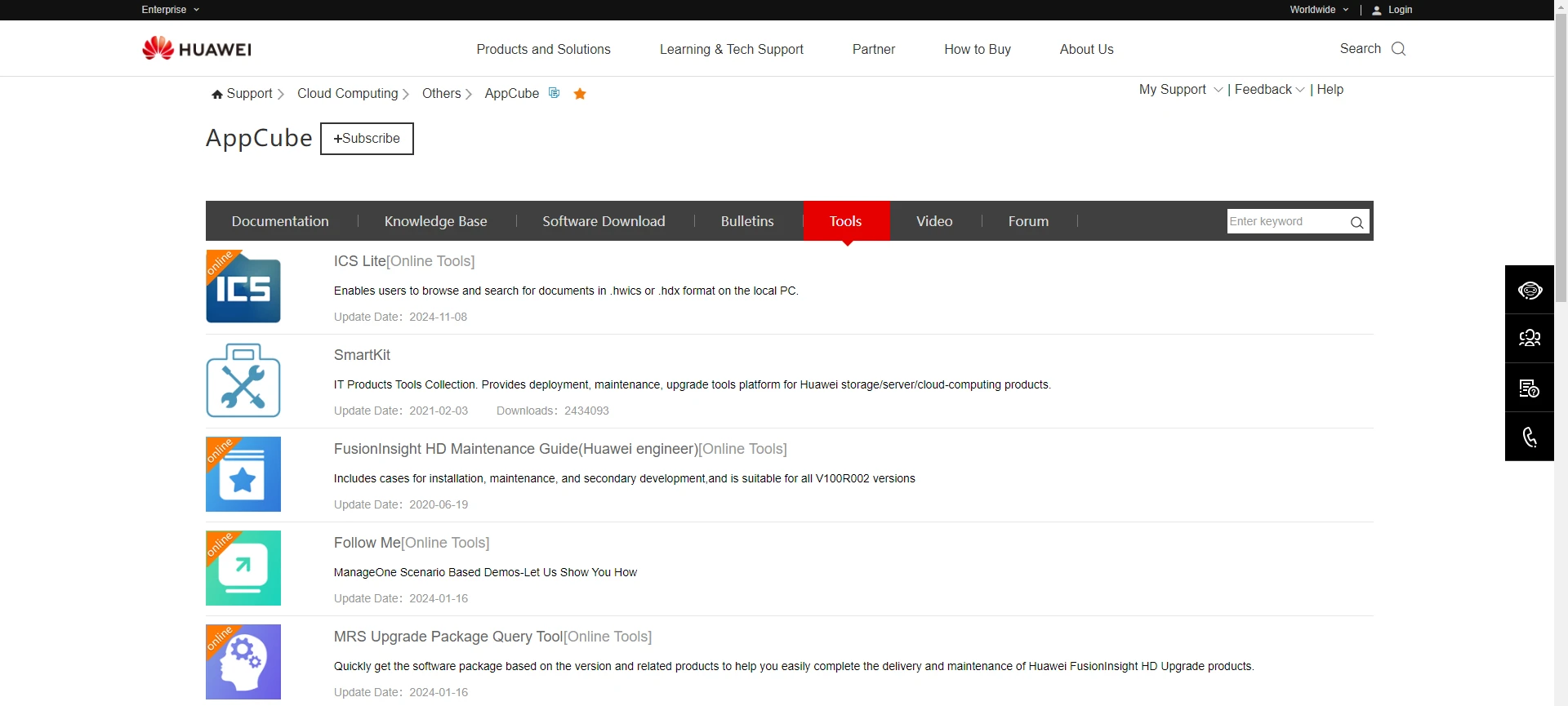Open the Partner menu
1568x706 pixels.
coord(874,49)
